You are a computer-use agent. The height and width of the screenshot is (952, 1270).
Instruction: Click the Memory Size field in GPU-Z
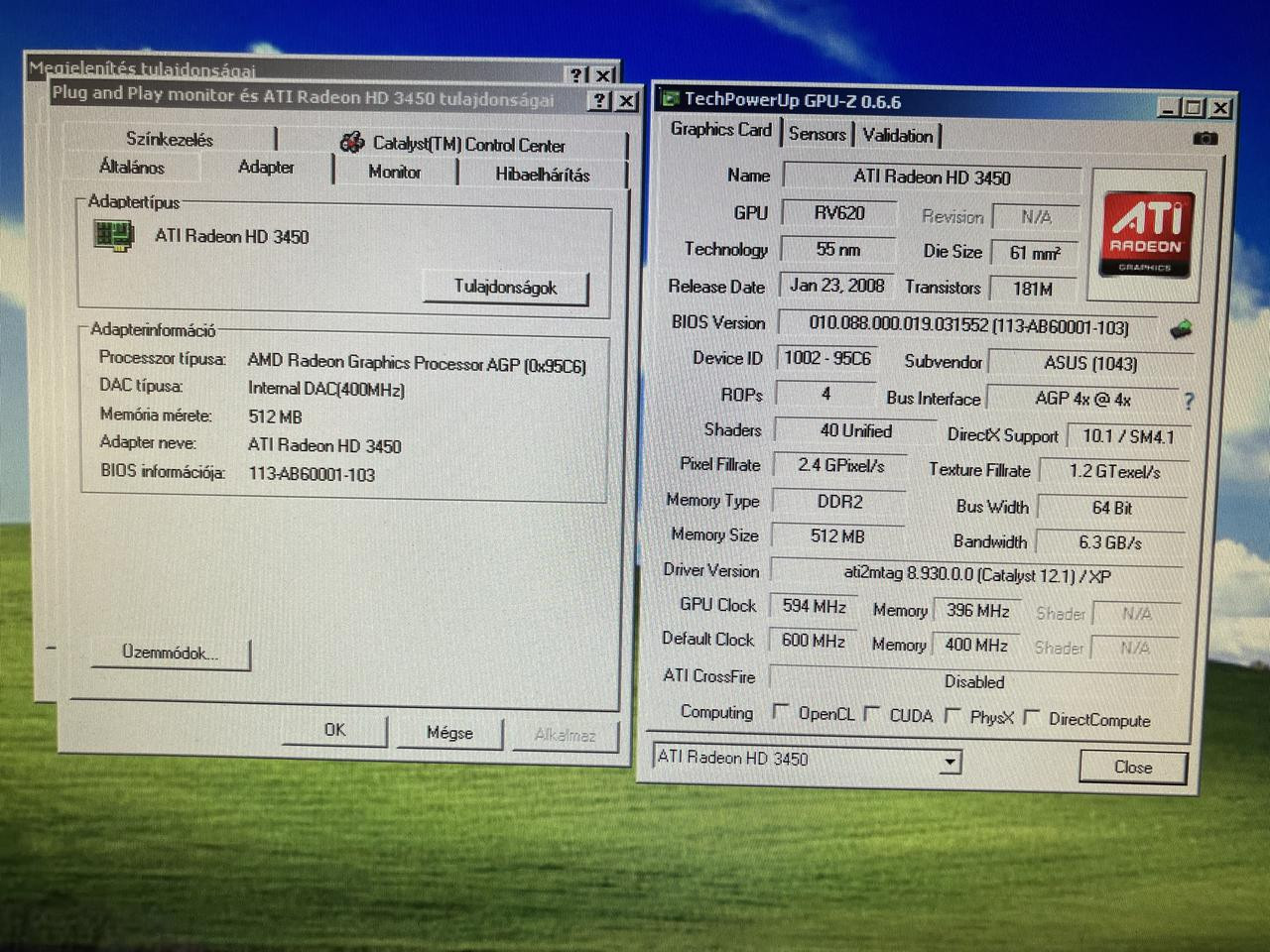click(x=838, y=536)
